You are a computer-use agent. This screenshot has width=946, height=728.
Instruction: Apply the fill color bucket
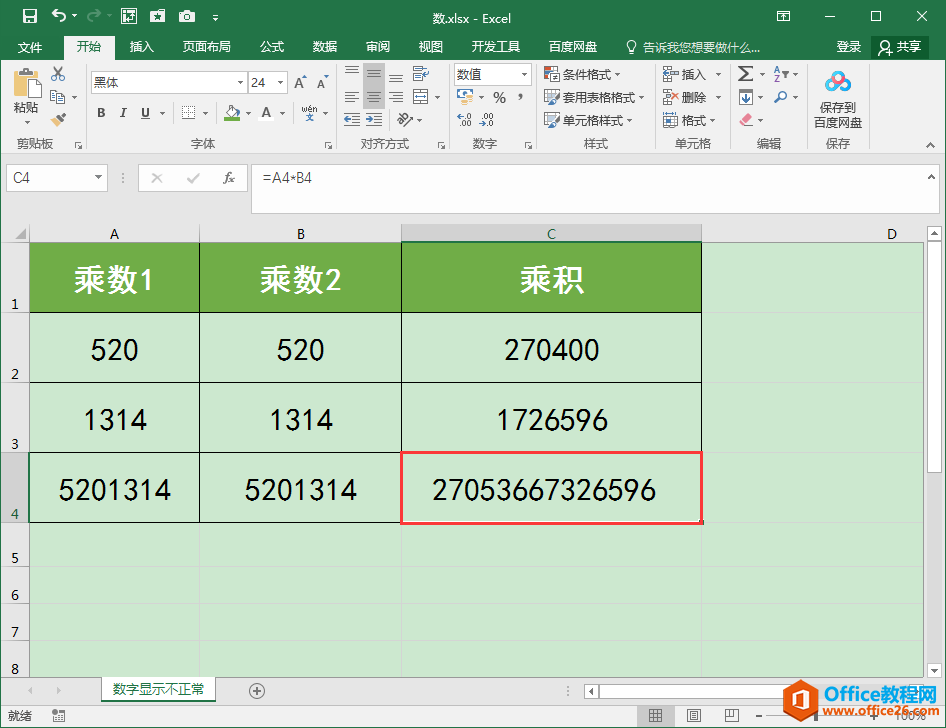(232, 113)
